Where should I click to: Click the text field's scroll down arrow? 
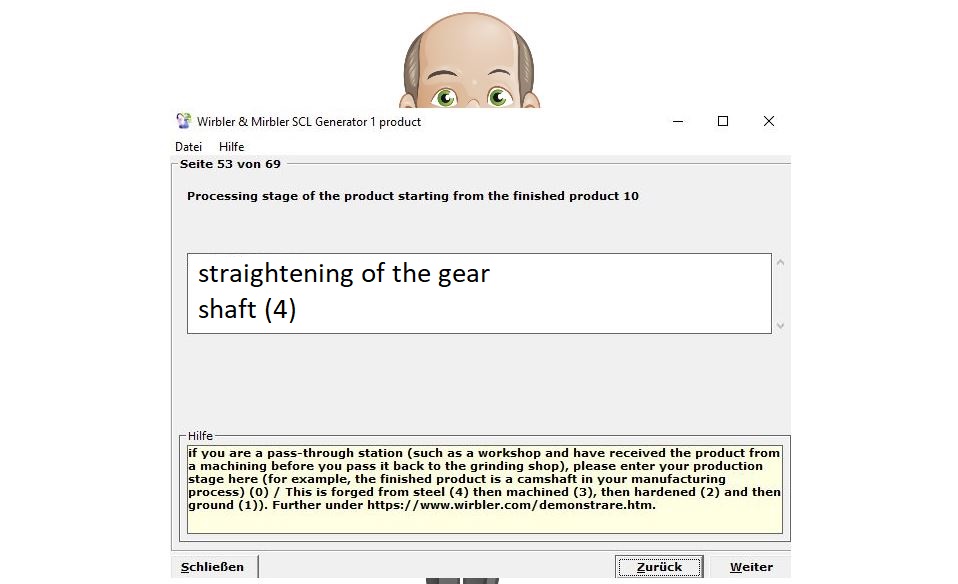point(780,325)
